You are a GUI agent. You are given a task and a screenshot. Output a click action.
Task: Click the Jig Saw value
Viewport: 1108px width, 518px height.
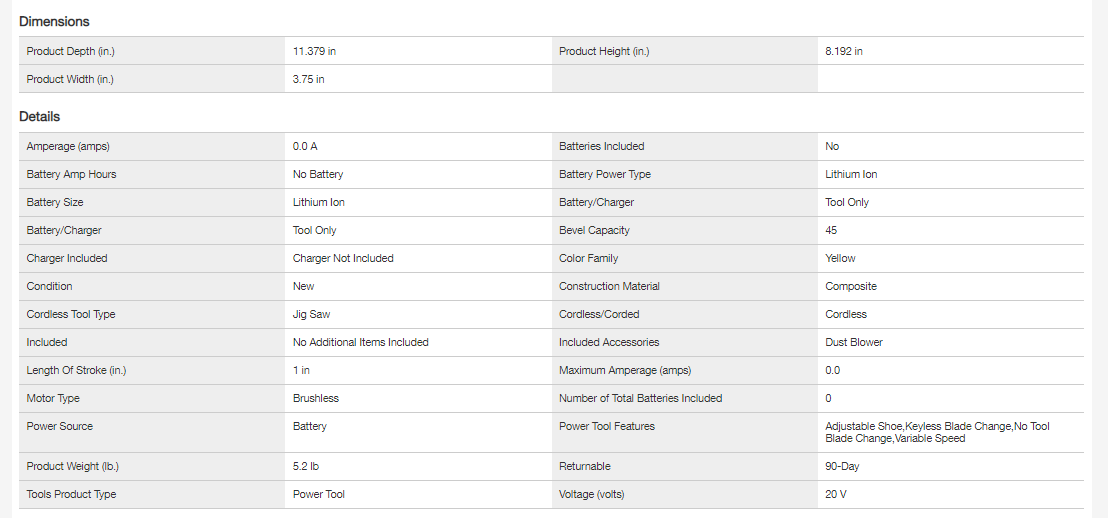pyautogui.click(x=311, y=314)
